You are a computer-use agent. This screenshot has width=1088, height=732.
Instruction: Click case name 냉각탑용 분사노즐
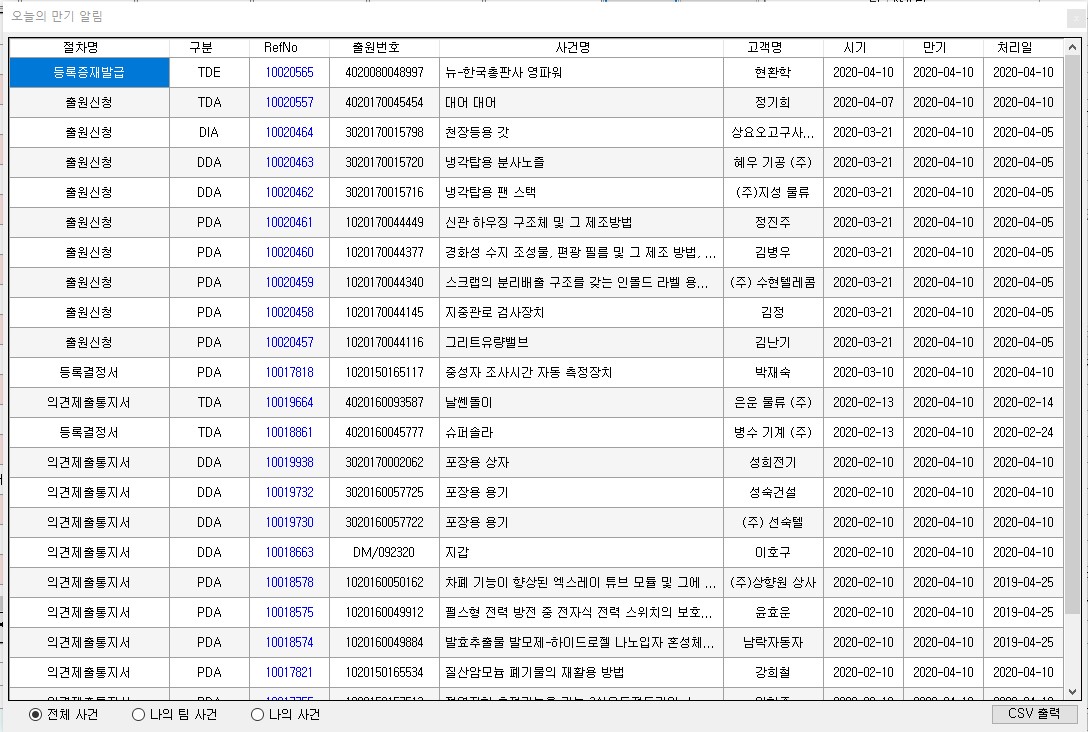494,162
